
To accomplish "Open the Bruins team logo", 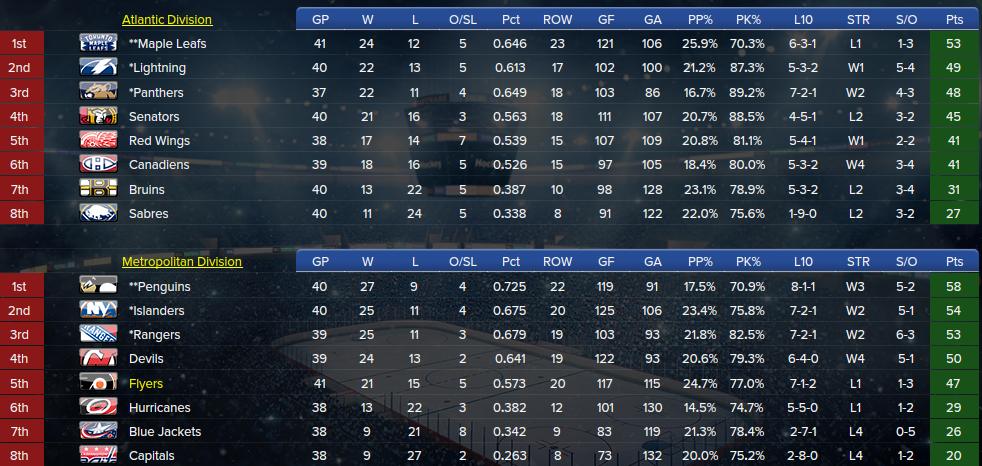I will (98, 189).
